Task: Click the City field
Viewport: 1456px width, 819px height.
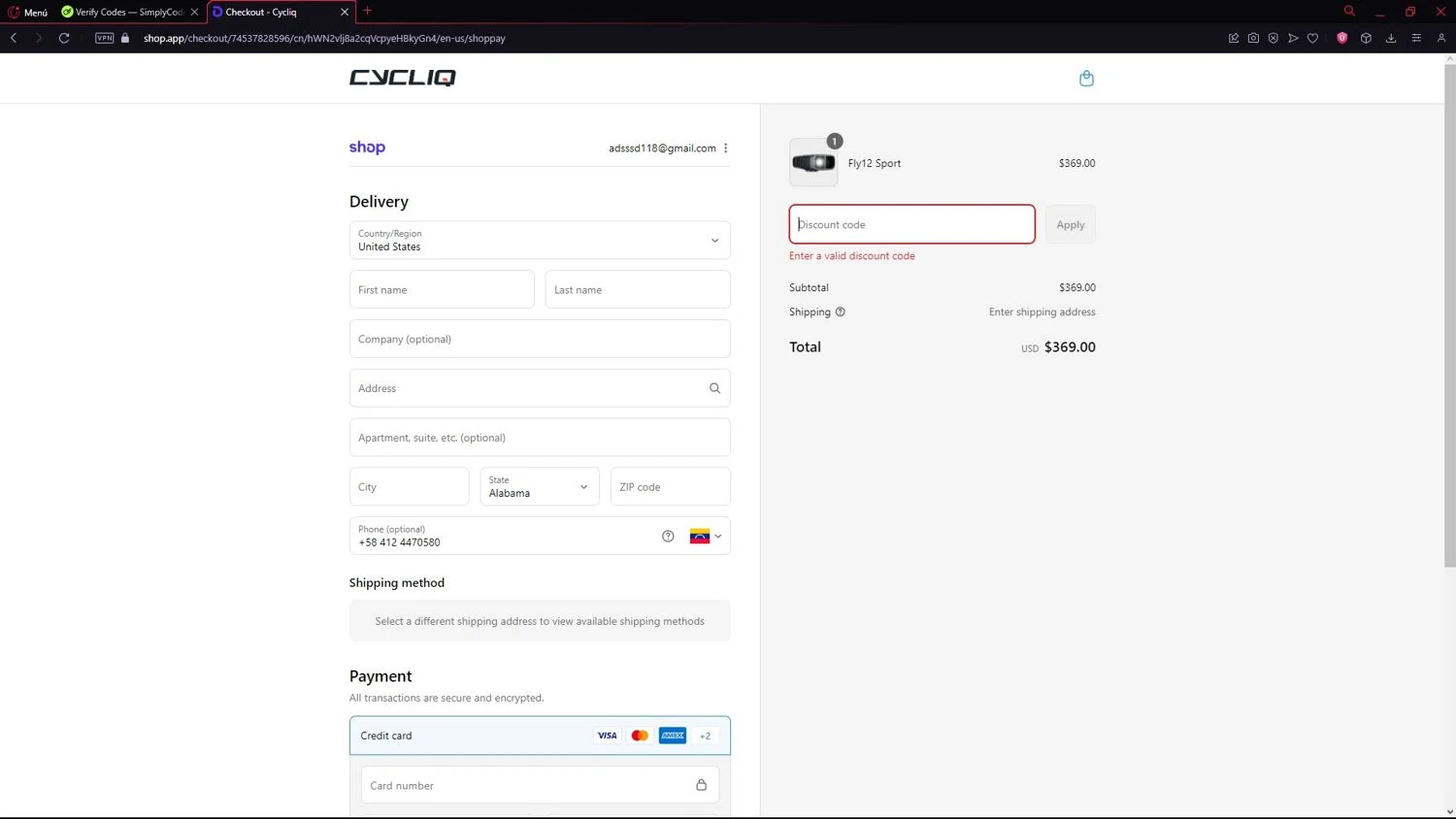Action: (x=409, y=487)
